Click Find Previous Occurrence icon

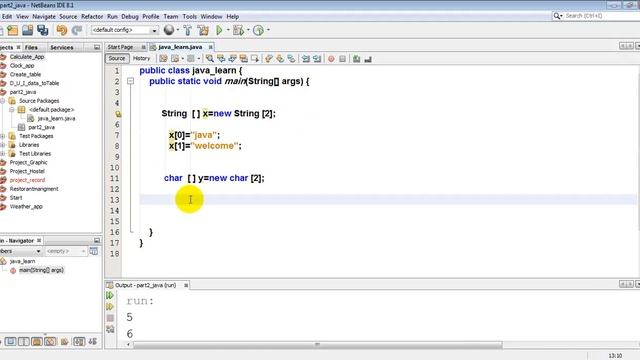(221, 59)
